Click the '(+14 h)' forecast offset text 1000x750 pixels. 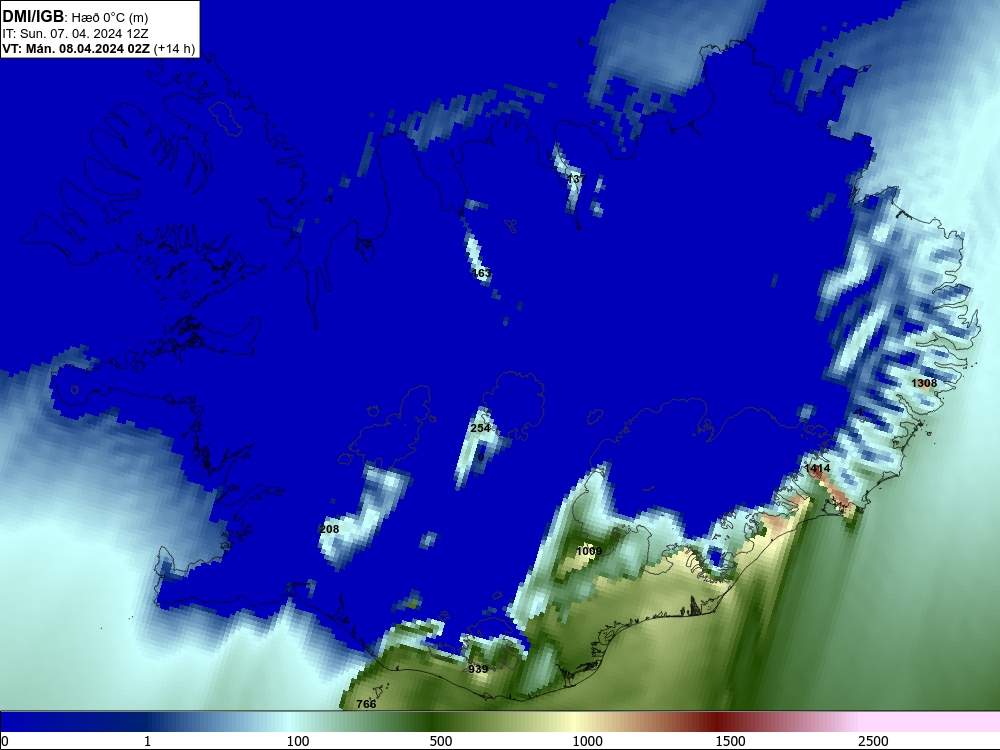(174, 48)
